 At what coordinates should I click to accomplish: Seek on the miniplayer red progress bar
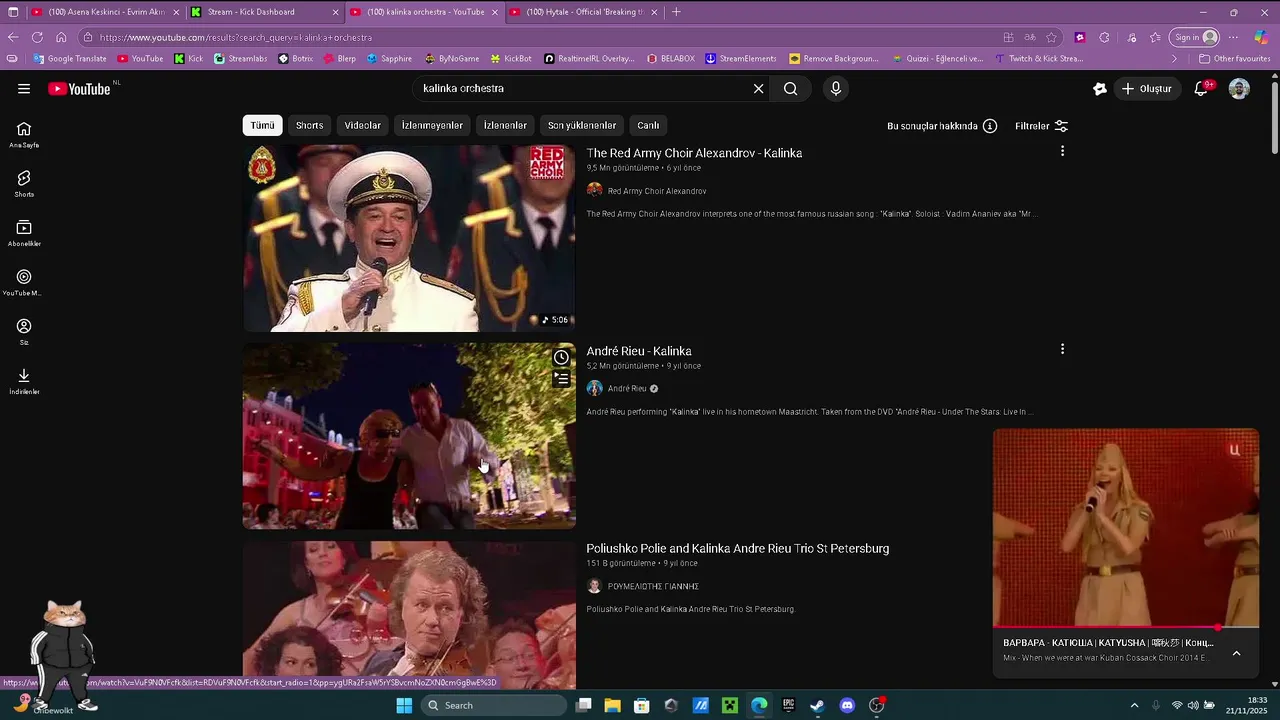(1126, 628)
